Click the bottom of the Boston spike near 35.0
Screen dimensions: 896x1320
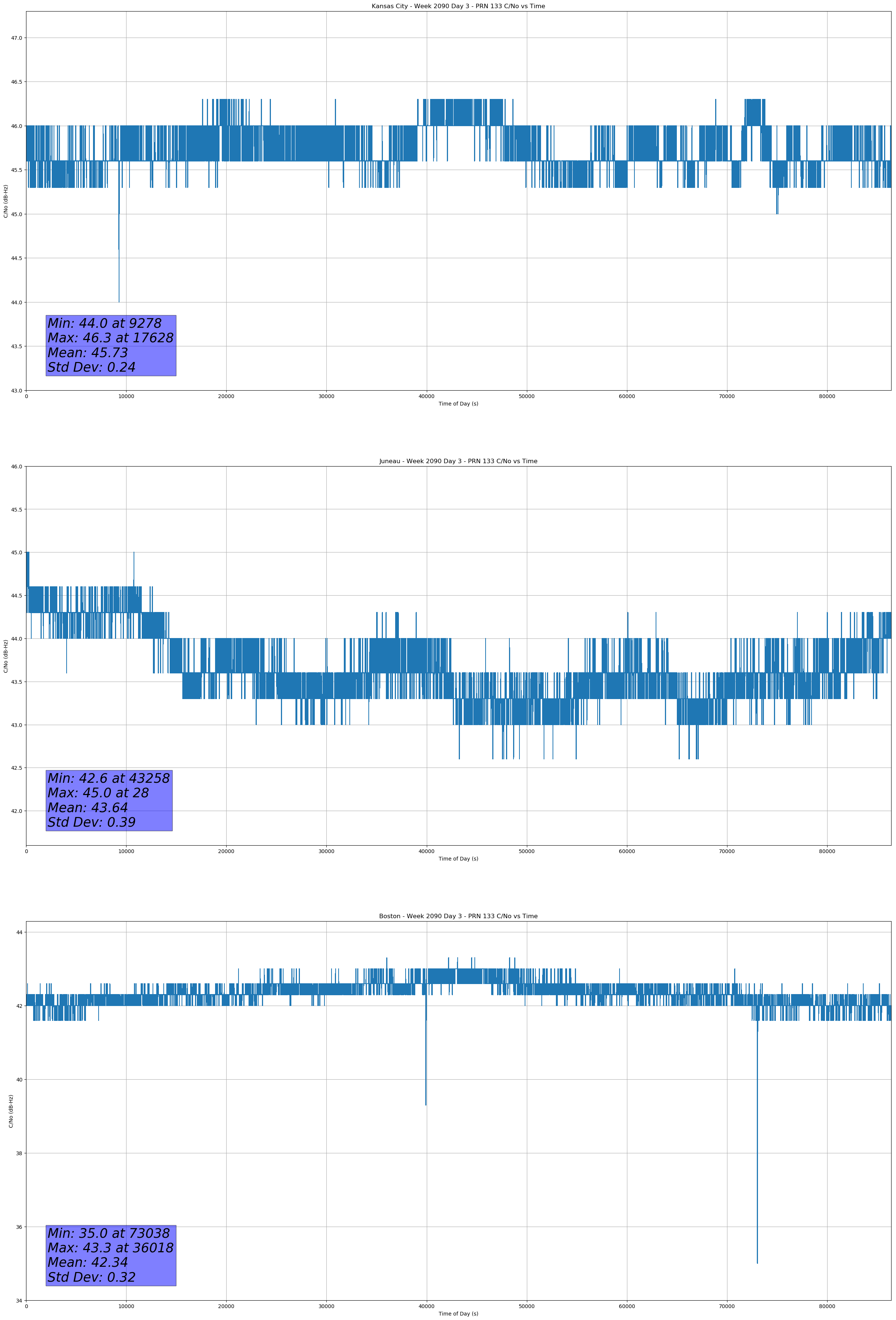(757, 1263)
